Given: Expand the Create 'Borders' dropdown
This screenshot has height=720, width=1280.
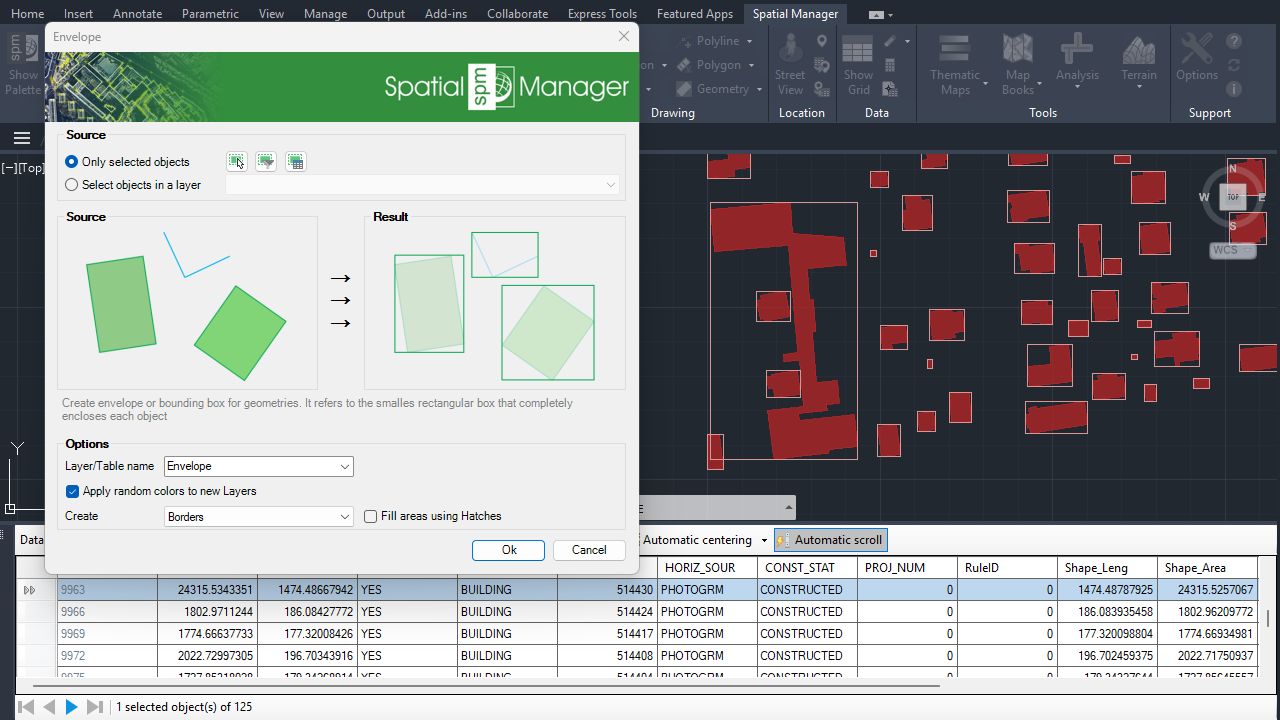Looking at the screenshot, I should click(344, 517).
